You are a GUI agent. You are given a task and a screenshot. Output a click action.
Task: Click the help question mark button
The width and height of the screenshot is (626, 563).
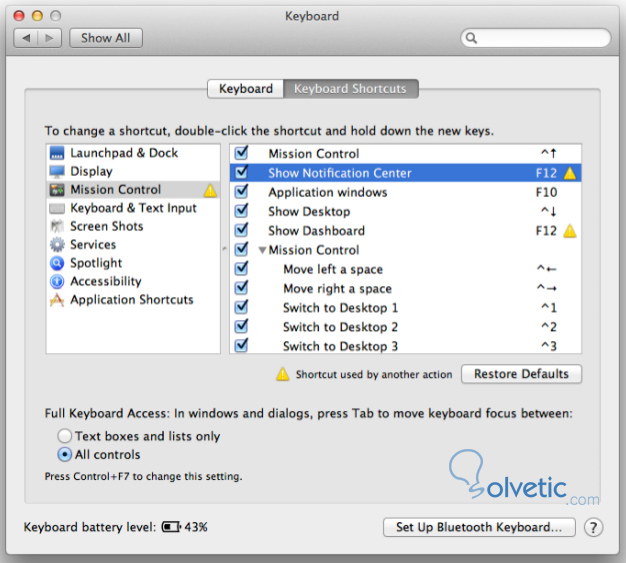click(x=593, y=527)
